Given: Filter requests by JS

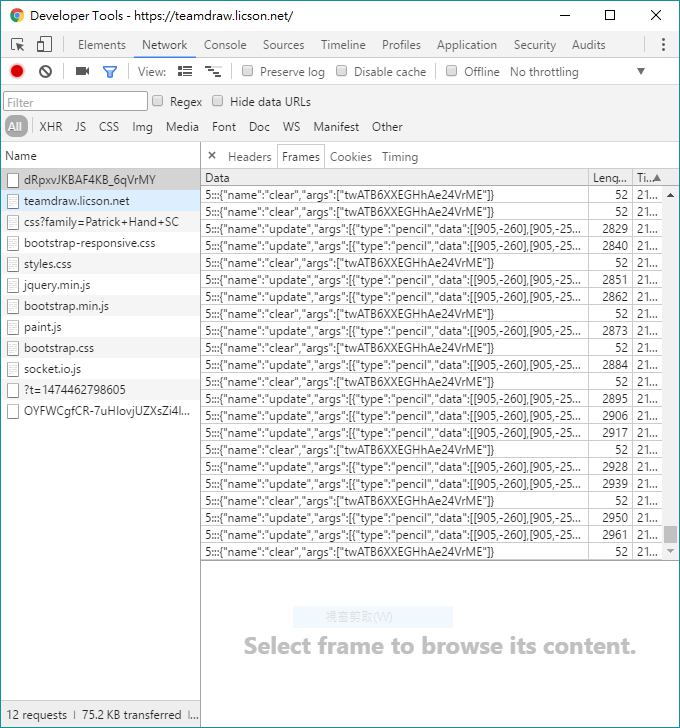Looking at the screenshot, I should tap(80, 127).
